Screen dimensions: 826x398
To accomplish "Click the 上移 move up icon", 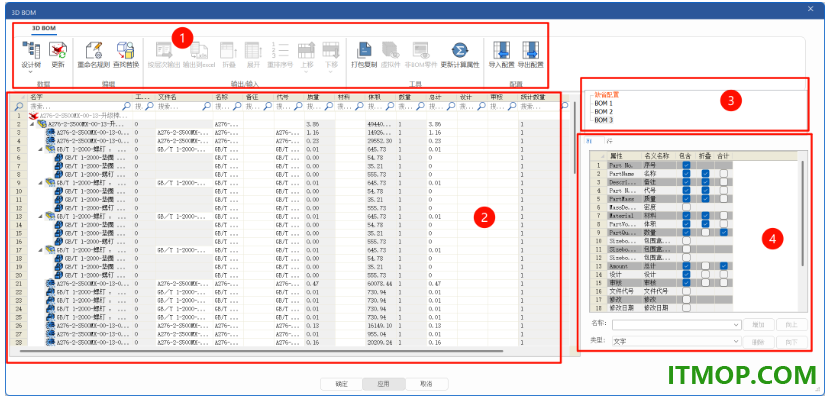I will [307, 50].
